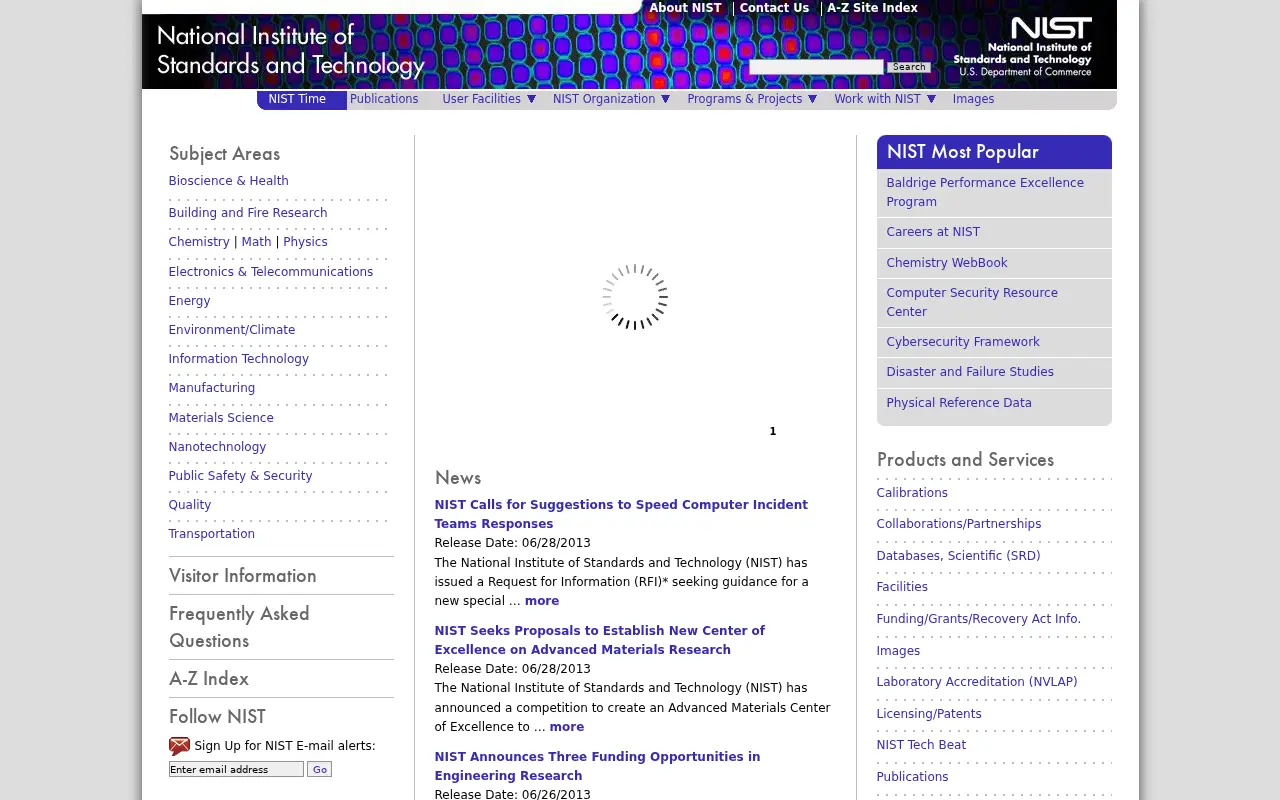Open the A-Z Index sidebar heading
1280x800 pixels.
[209, 679]
